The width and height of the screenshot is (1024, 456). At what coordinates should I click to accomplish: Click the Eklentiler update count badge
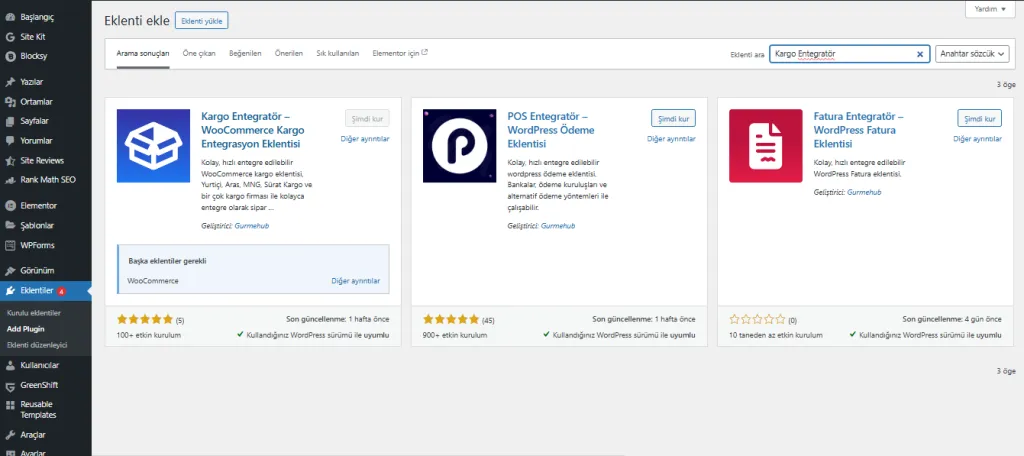point(61,291)
